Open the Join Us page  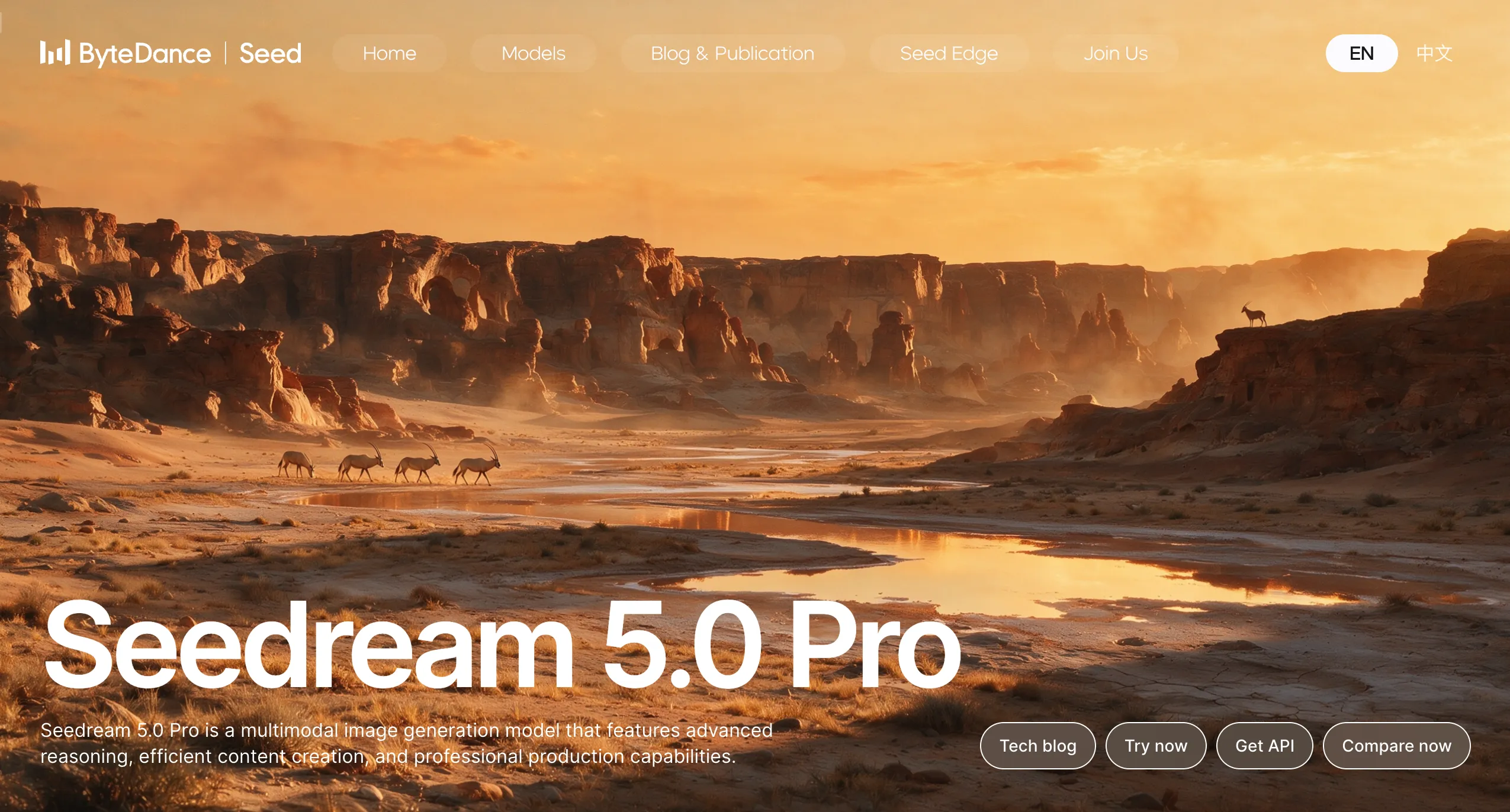click(1116, 53)
